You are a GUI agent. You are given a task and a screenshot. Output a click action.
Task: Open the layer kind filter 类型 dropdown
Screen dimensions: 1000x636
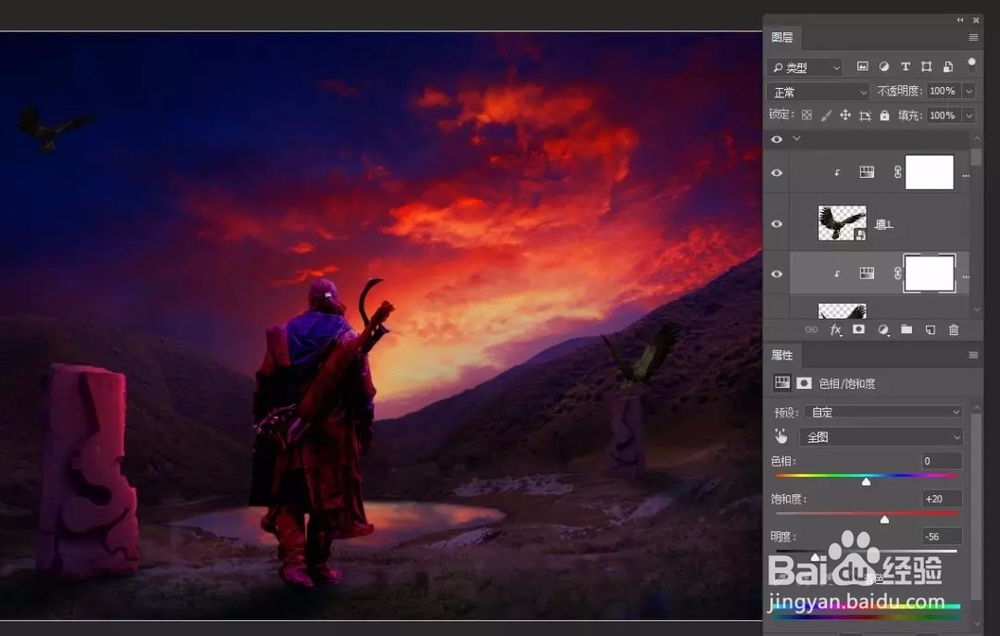pos(805,67)
